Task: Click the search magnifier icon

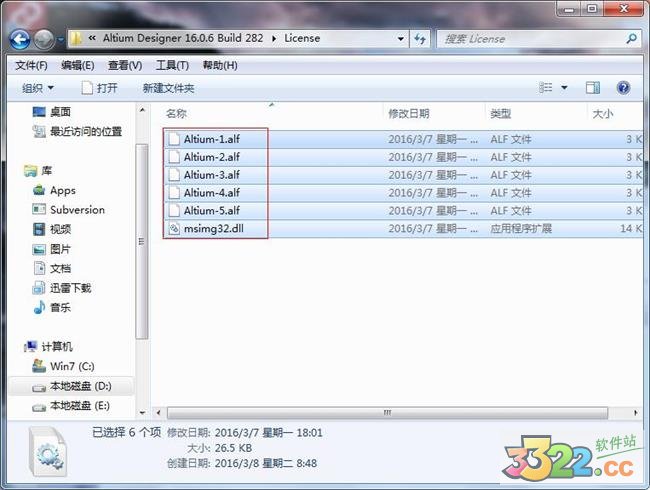Action: [632, 39]
